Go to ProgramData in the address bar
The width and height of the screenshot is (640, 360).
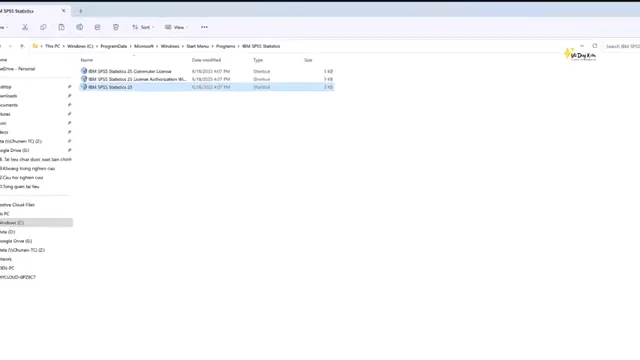point(113,46)
